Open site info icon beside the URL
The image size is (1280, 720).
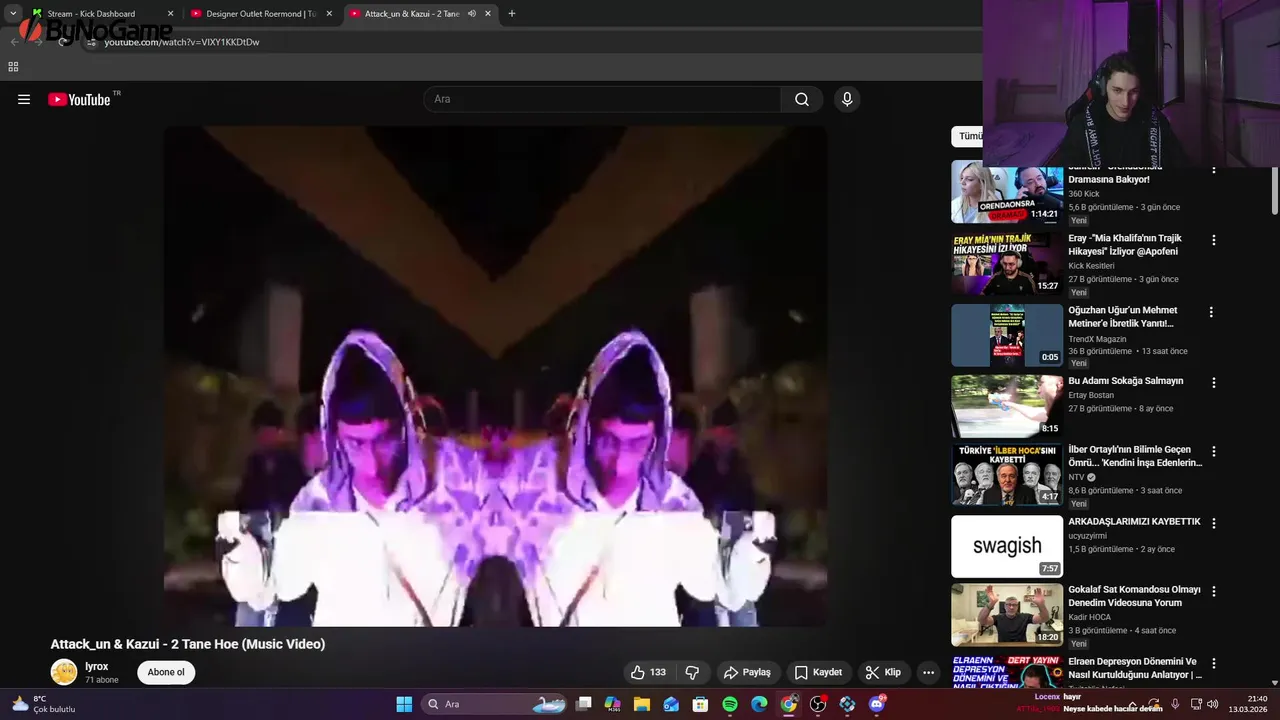[x=92, y=42]
